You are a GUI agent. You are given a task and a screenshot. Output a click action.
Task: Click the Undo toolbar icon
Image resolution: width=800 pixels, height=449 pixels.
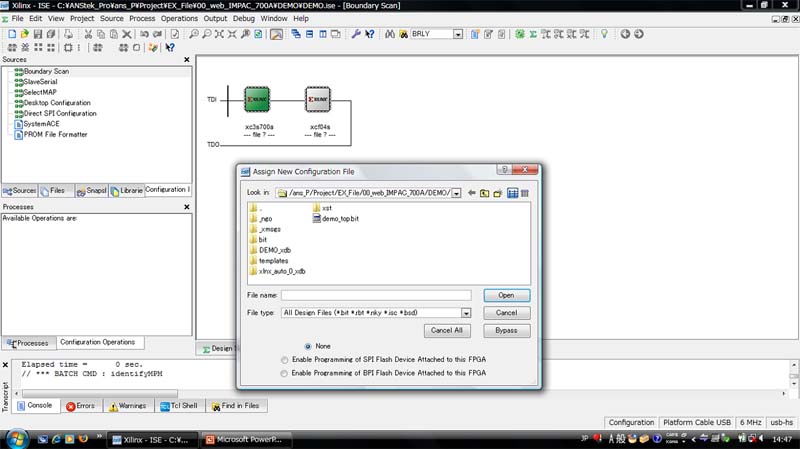point(144,34)
